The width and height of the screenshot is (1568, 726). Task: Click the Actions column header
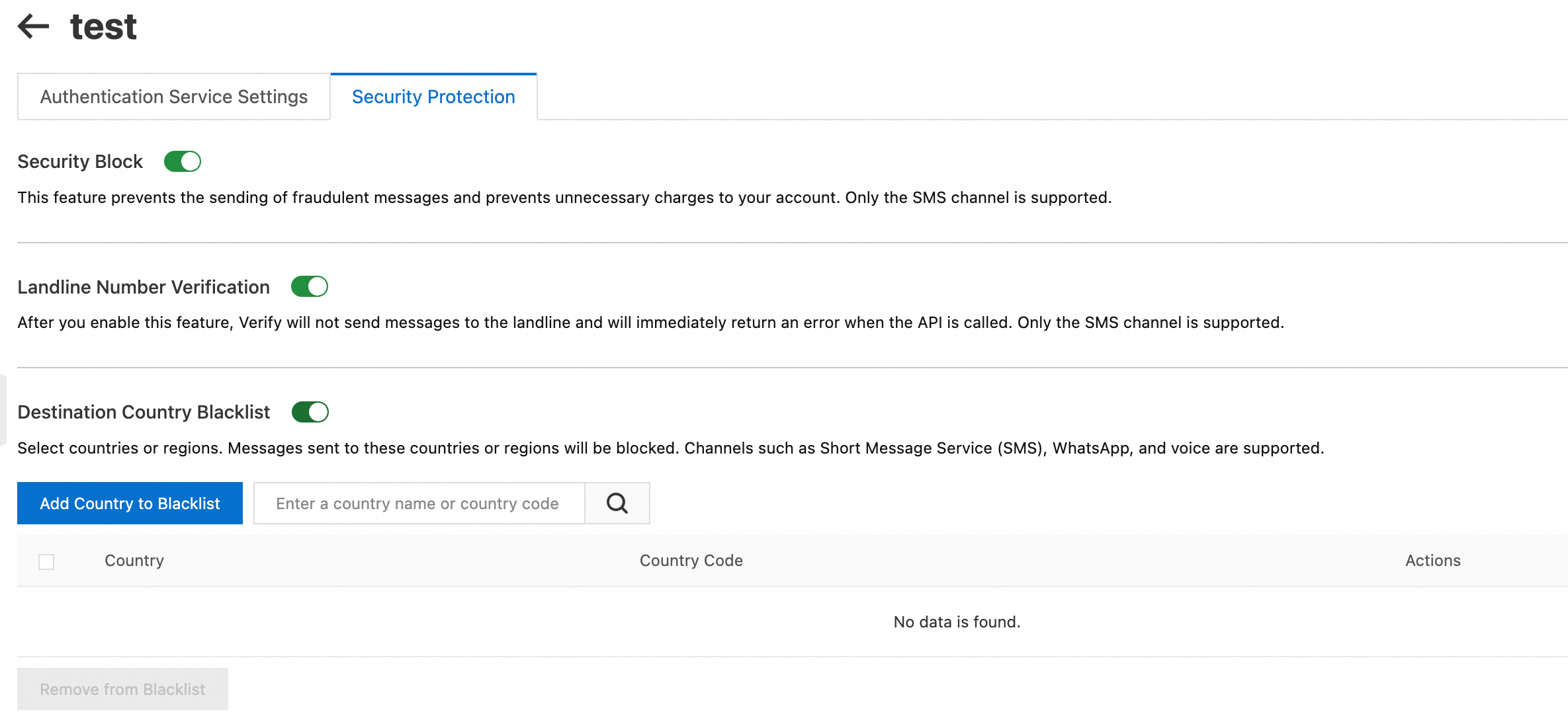point(1432,561)
